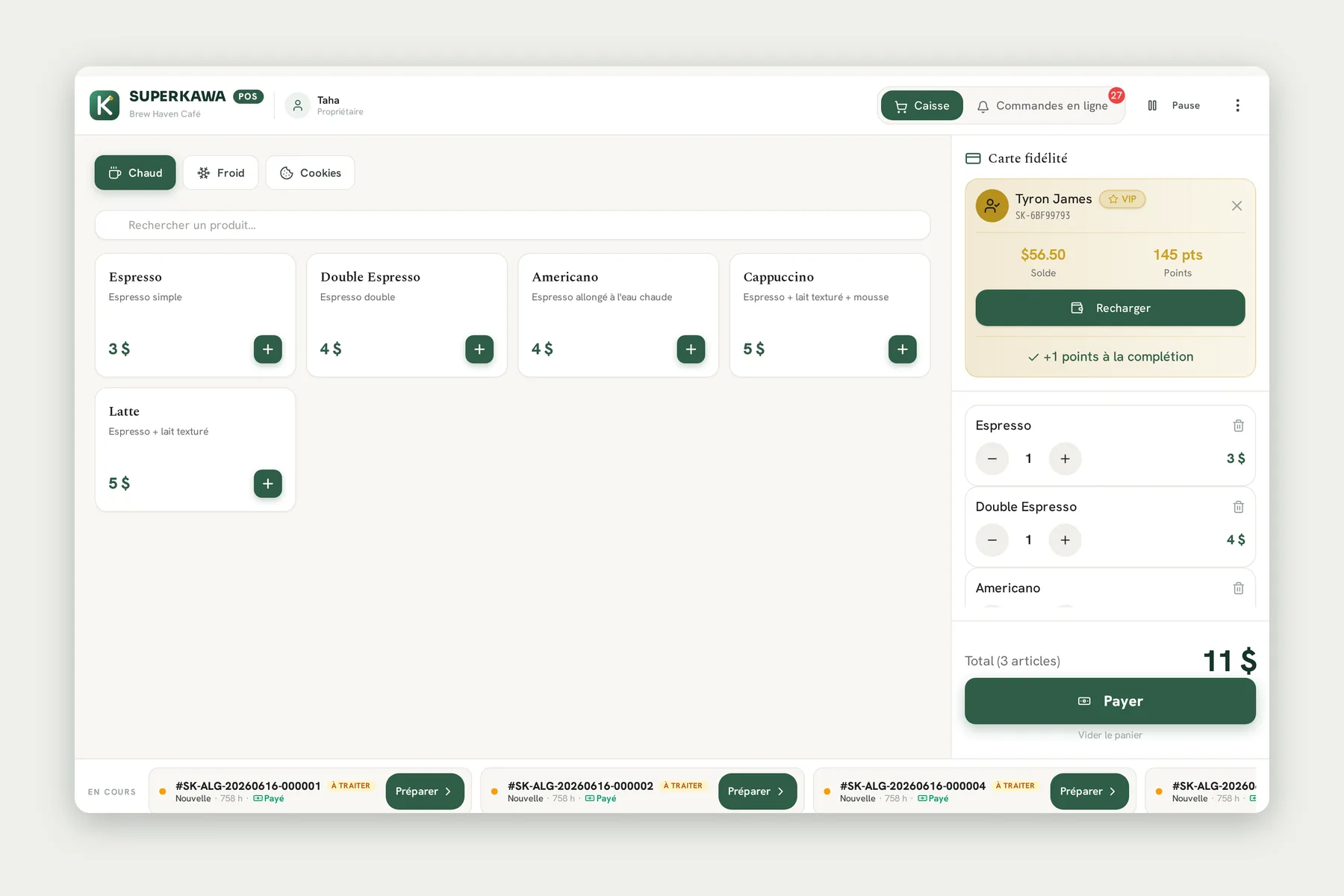Increase Espresso quantity in cart

pos(1065,458)
